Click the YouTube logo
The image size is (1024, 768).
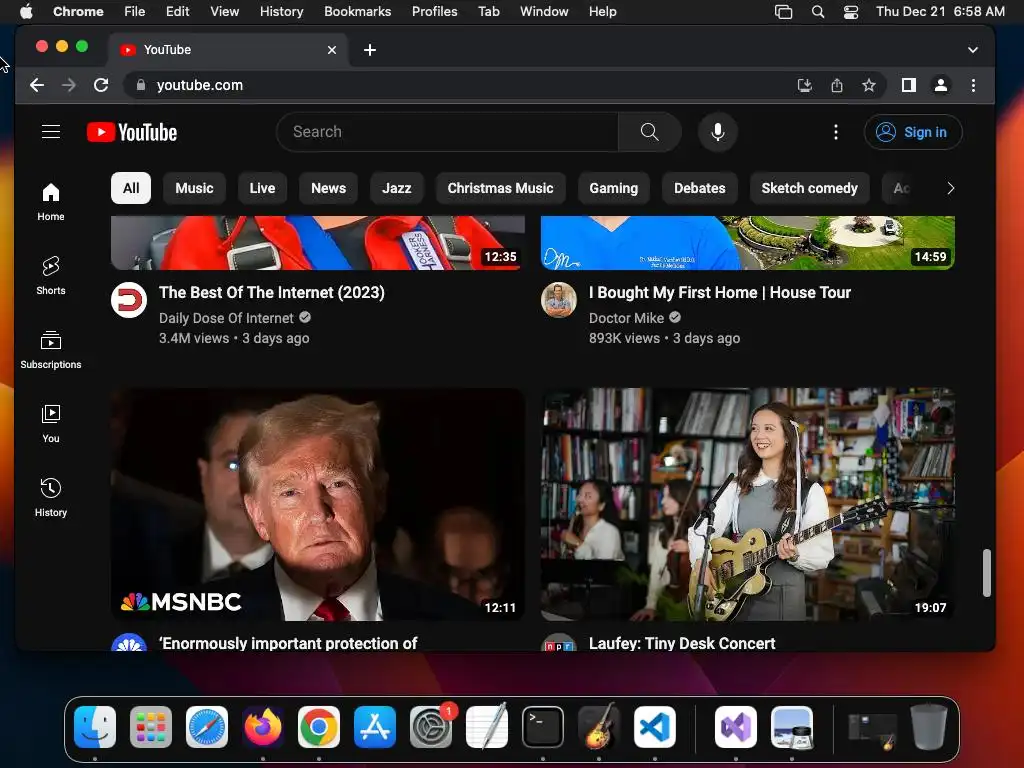(x=132, y=132)
